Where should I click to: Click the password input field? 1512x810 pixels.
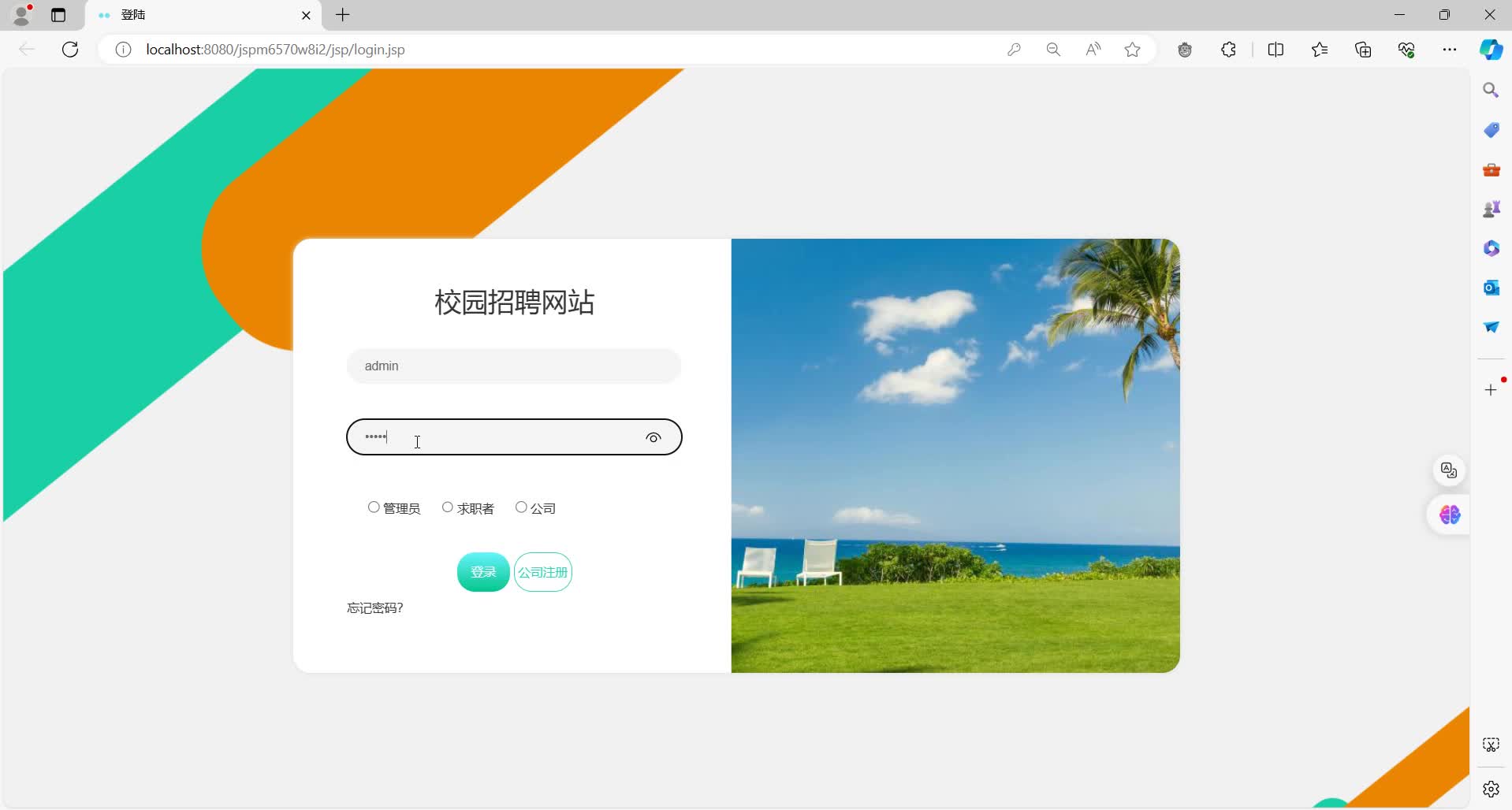point(514,437)
